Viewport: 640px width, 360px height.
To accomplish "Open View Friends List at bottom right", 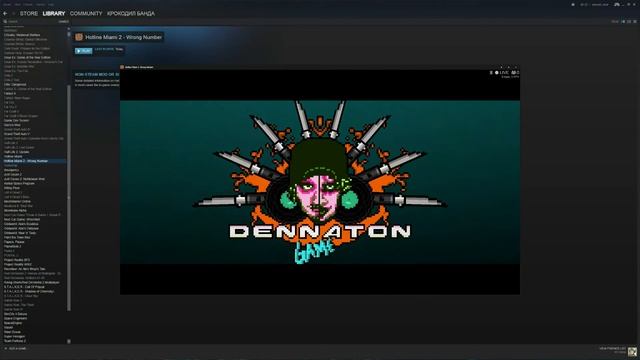I will click(x=612, y=349).
